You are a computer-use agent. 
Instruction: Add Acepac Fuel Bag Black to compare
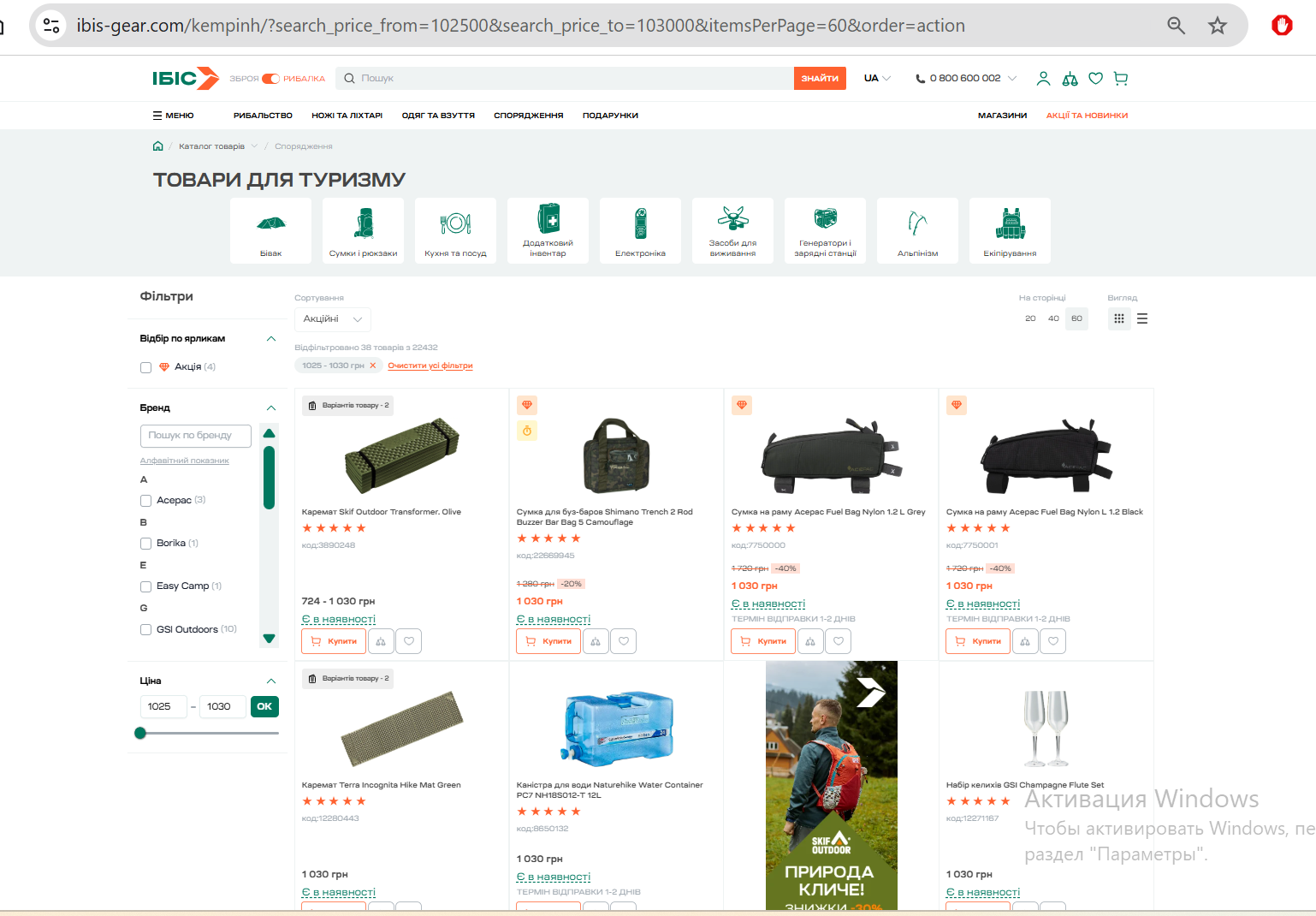[x=1025, y=641]
